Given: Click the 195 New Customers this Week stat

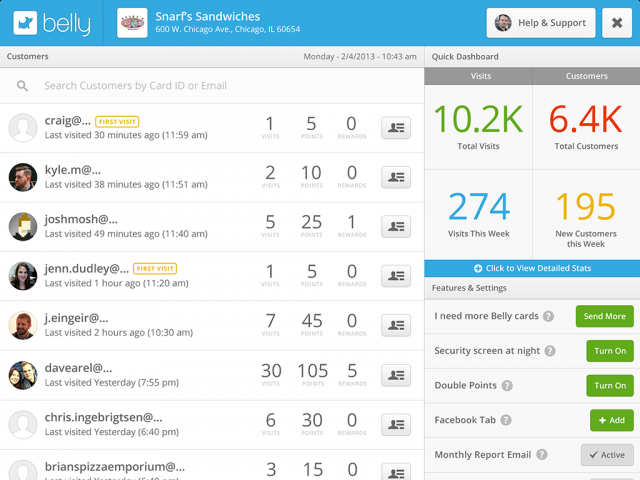Looking at the screenshot, I should [x=587, y=215].
